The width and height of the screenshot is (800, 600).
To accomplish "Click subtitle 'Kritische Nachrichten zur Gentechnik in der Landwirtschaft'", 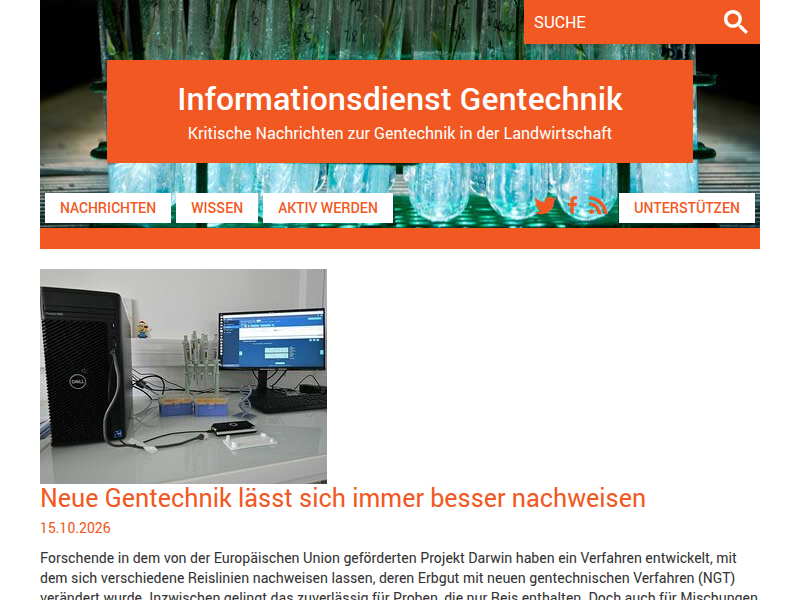I will [400, 133].
